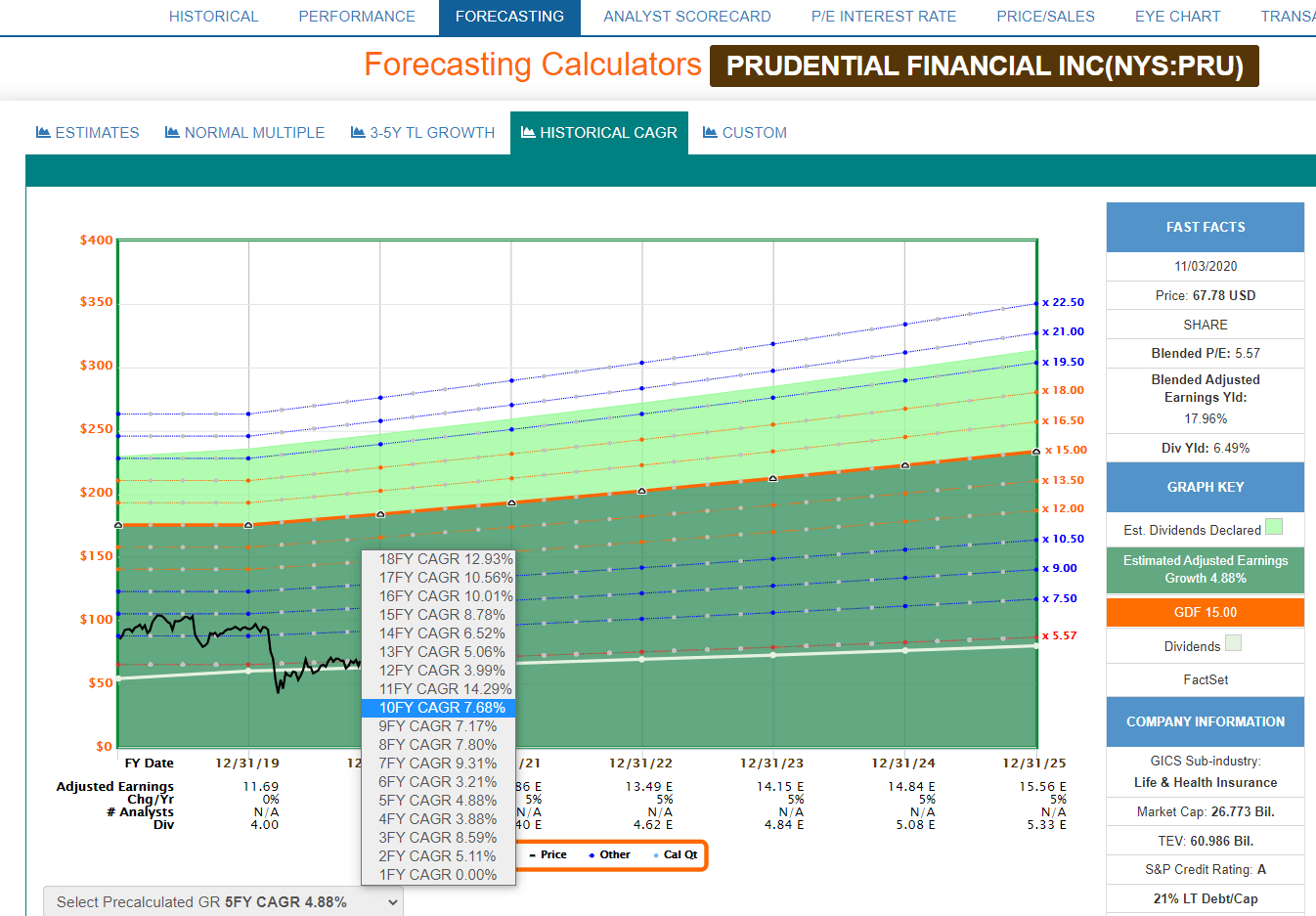This screenshot has height=916, width=1316.
Task: Click the Estimated Adjusted Earnings Growth 4.88% key
Action: pos(1206,570)
